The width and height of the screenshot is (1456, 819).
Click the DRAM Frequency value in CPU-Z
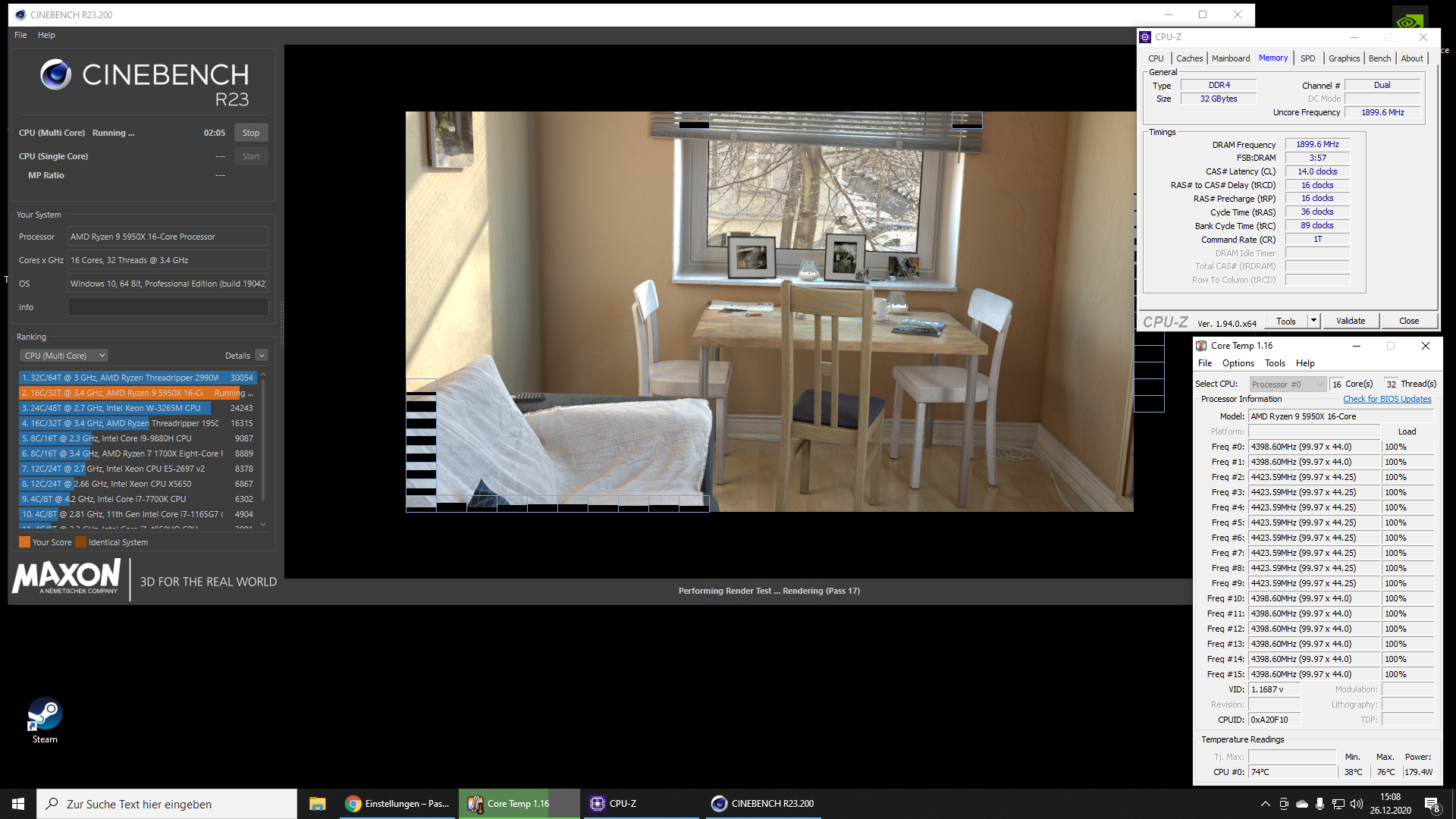pyautogui.click(x=1317, y=144)
